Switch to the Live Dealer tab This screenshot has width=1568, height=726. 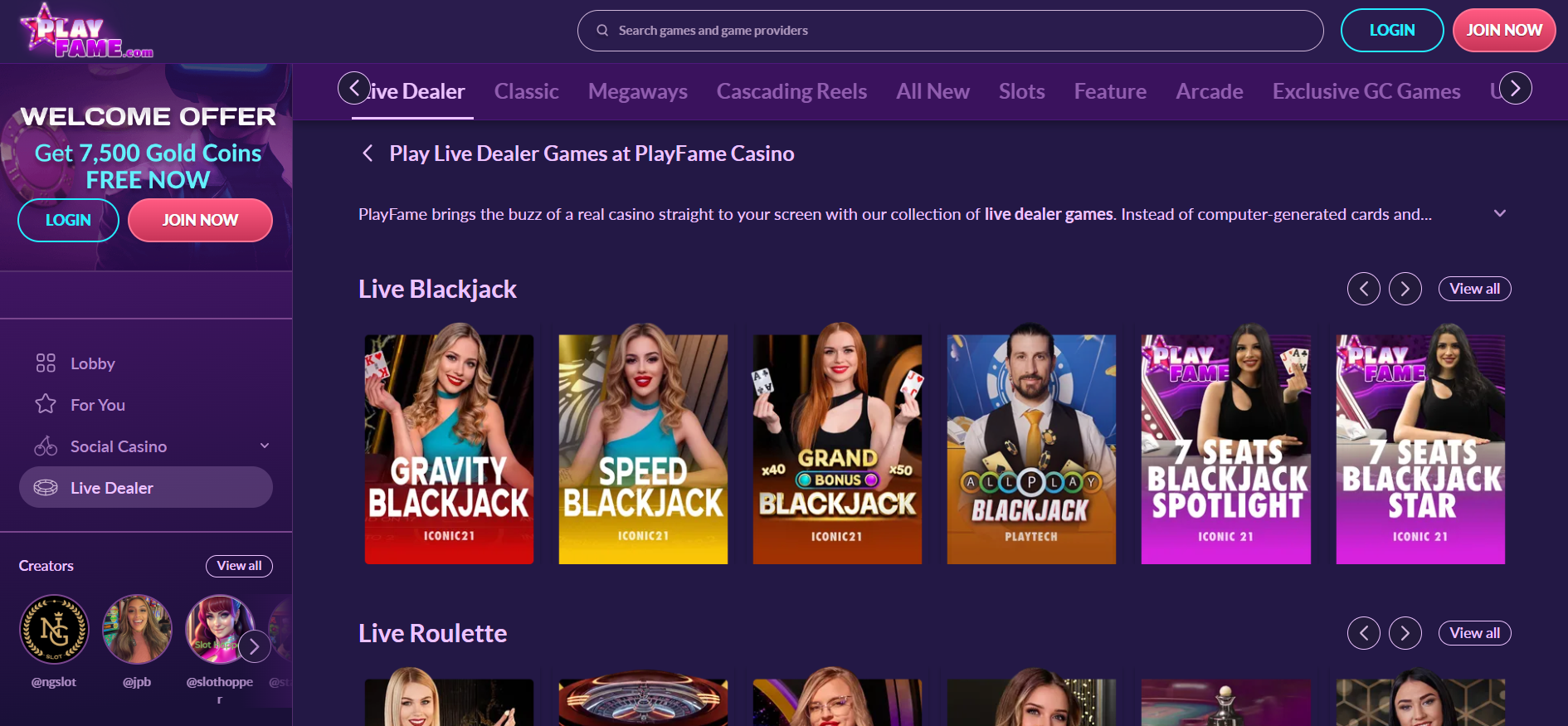pos(413,91)
